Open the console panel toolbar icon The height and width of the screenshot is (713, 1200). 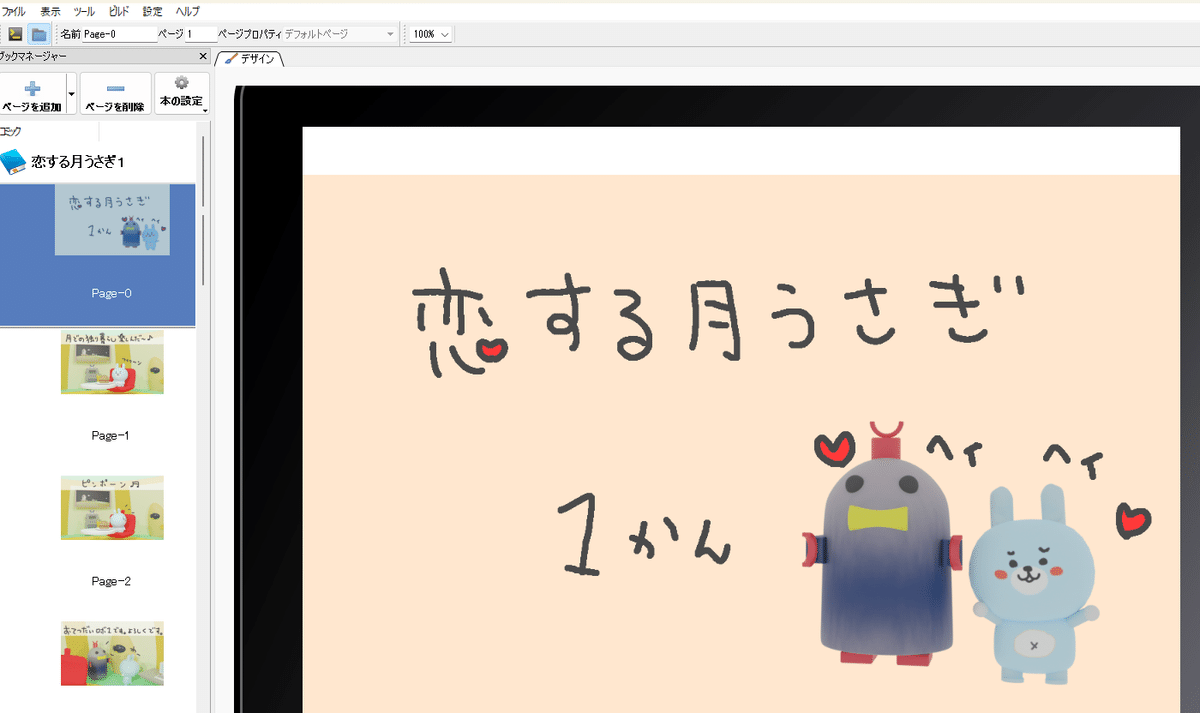coord(15,34)
